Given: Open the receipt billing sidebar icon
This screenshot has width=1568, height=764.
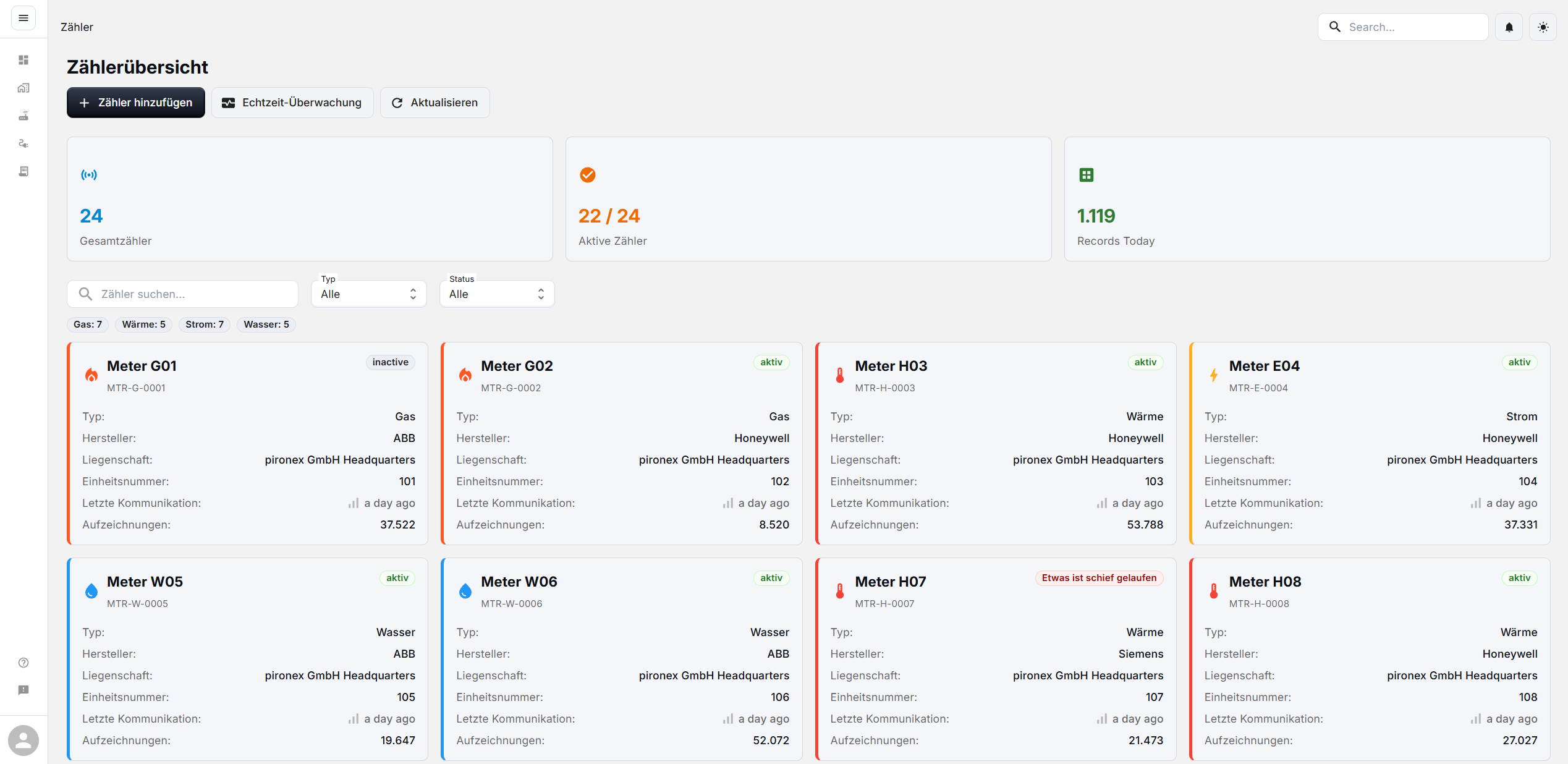Looking at the screenshot, I should point(23,171).
